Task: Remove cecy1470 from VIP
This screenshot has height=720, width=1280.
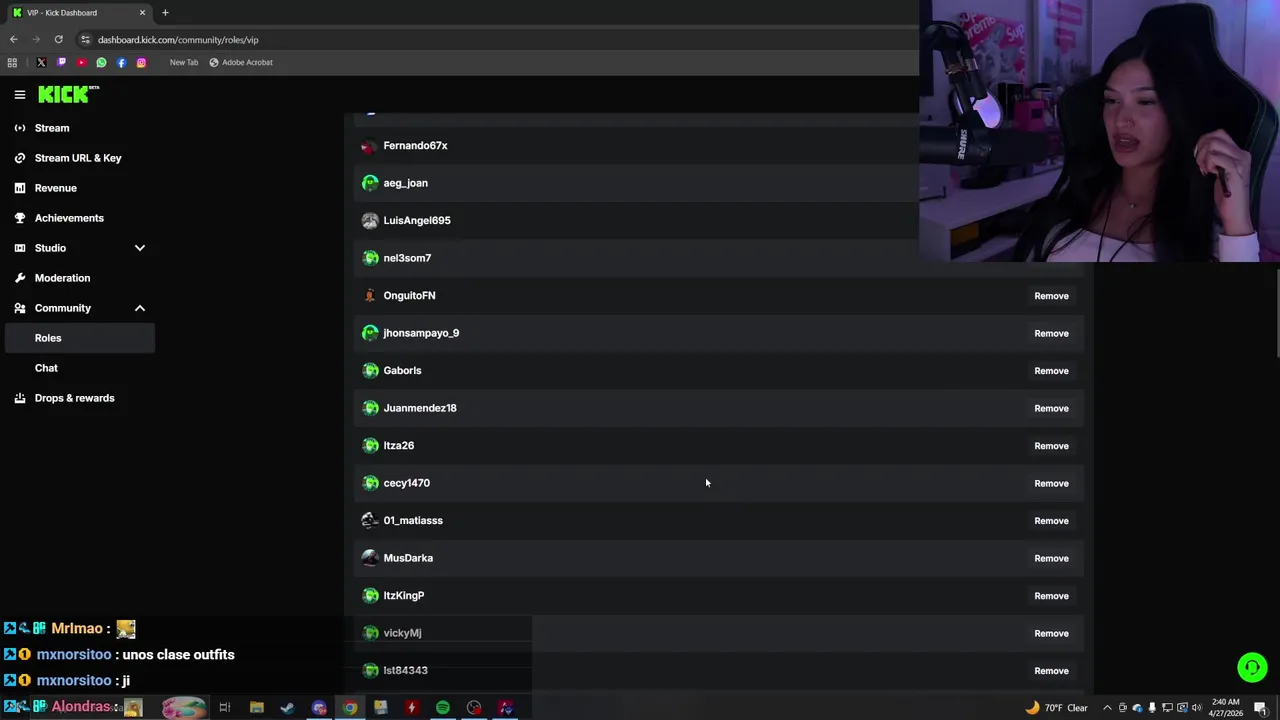Action: click(x=1051, y=483)
